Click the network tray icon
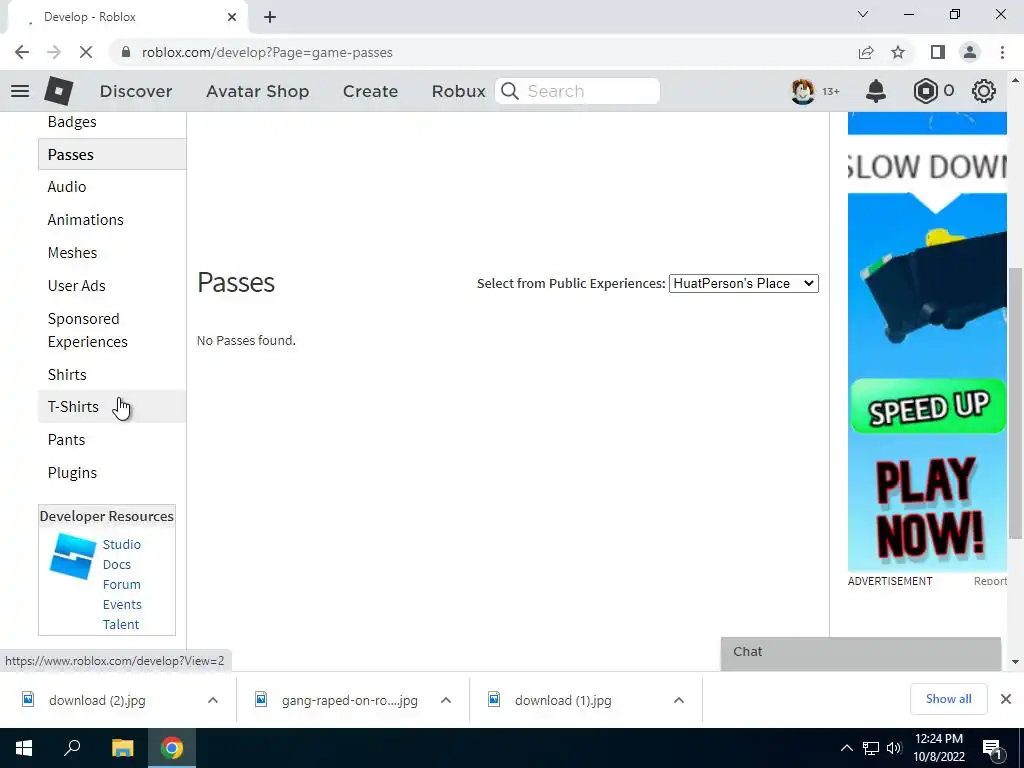Viewport: 1024px width, 768px height. pos(871,748)
